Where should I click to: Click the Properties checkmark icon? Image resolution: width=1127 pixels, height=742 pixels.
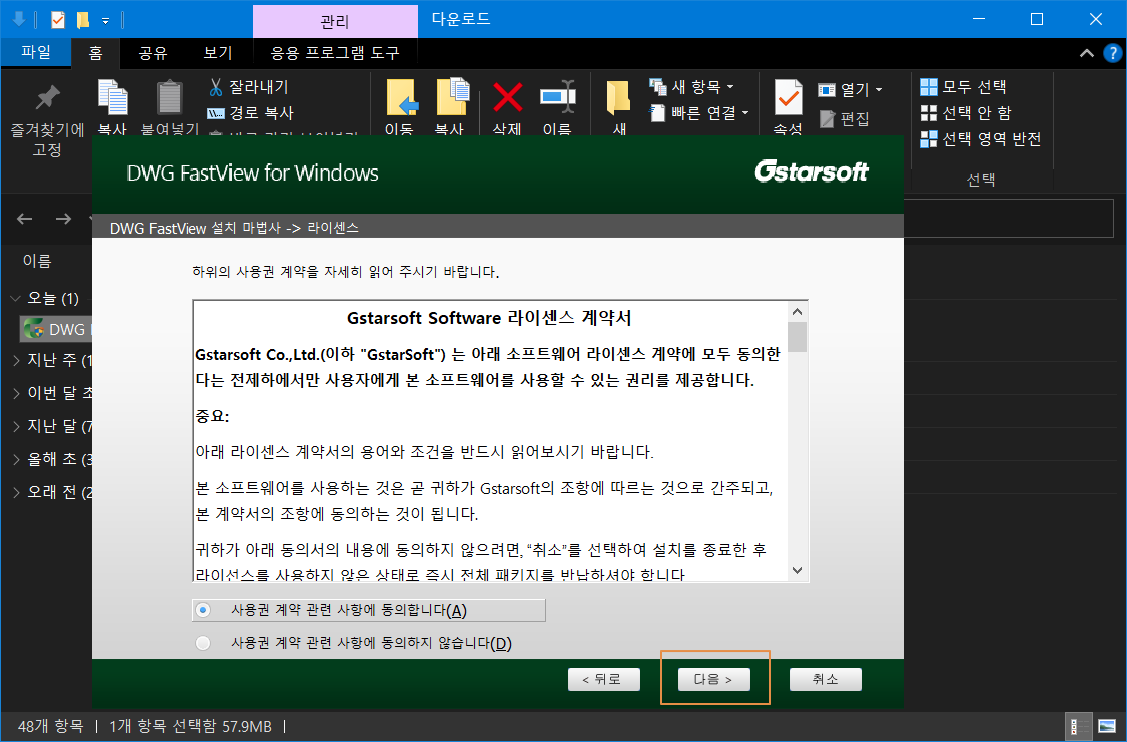click(x=788, y=97)
